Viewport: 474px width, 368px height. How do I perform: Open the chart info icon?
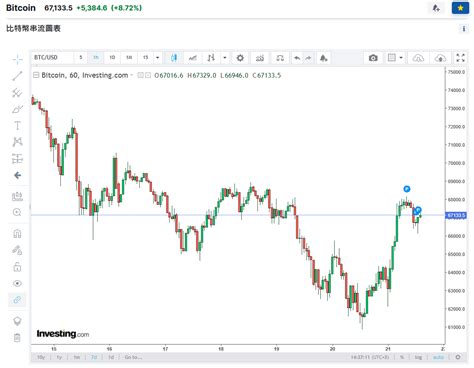[464, 29]
